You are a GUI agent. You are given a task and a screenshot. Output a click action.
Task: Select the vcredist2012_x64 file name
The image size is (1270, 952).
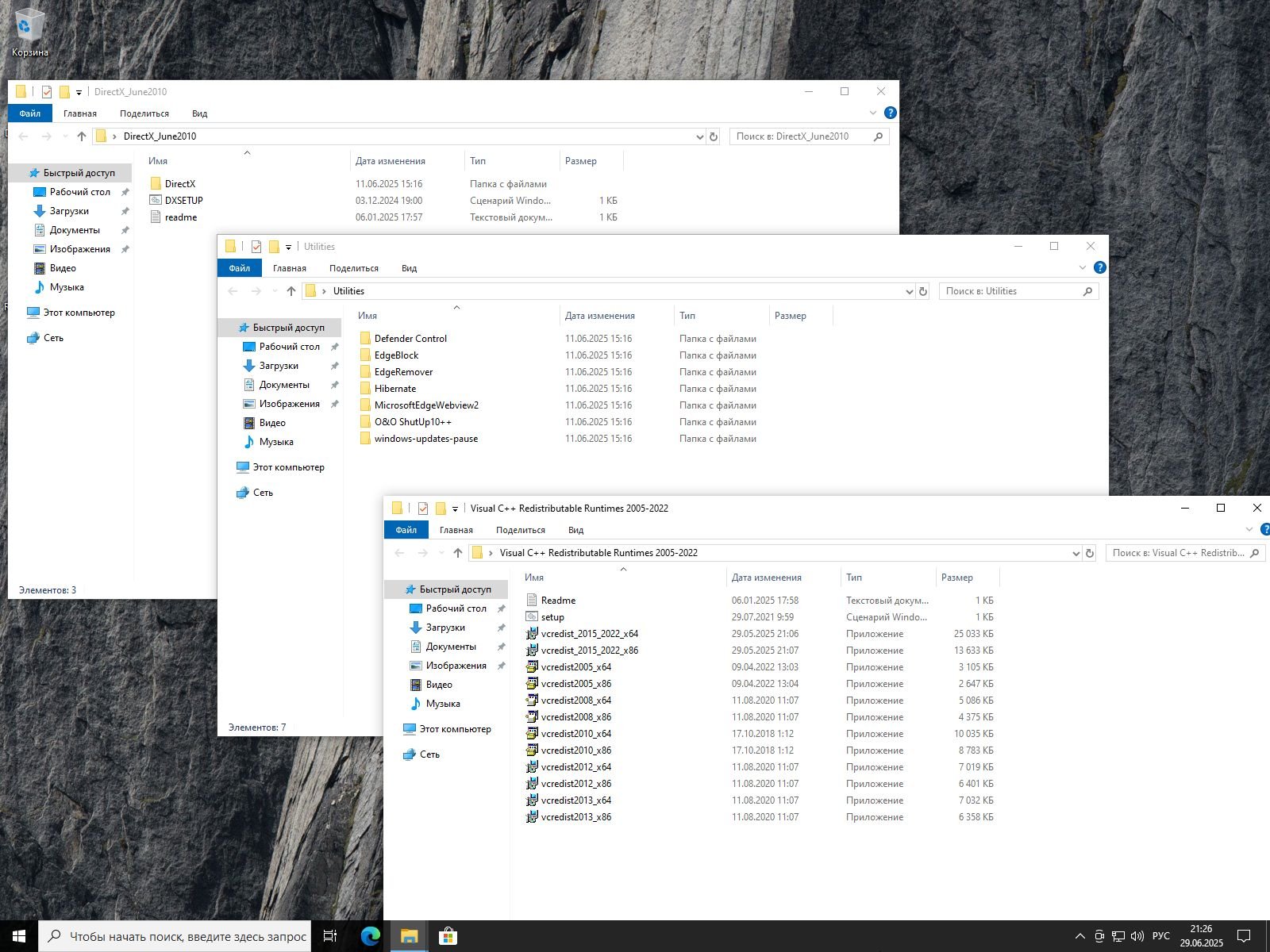pyautogui.click(x=576, y=767)
